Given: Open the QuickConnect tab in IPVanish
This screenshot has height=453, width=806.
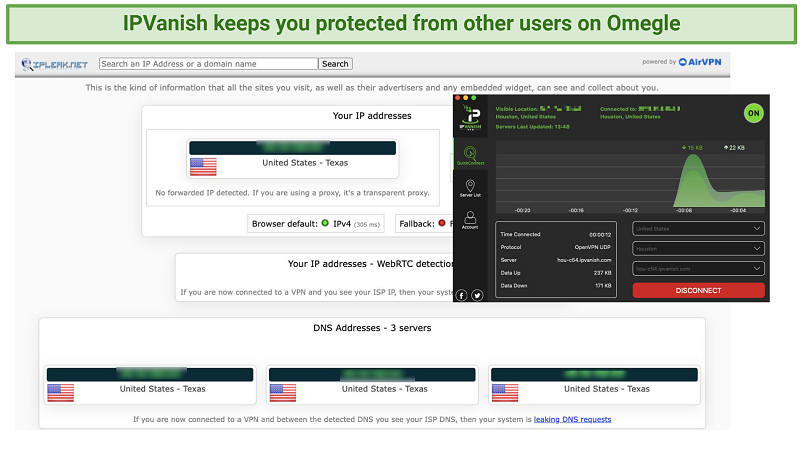Looking at the screenshot, I should coord(470,155).
